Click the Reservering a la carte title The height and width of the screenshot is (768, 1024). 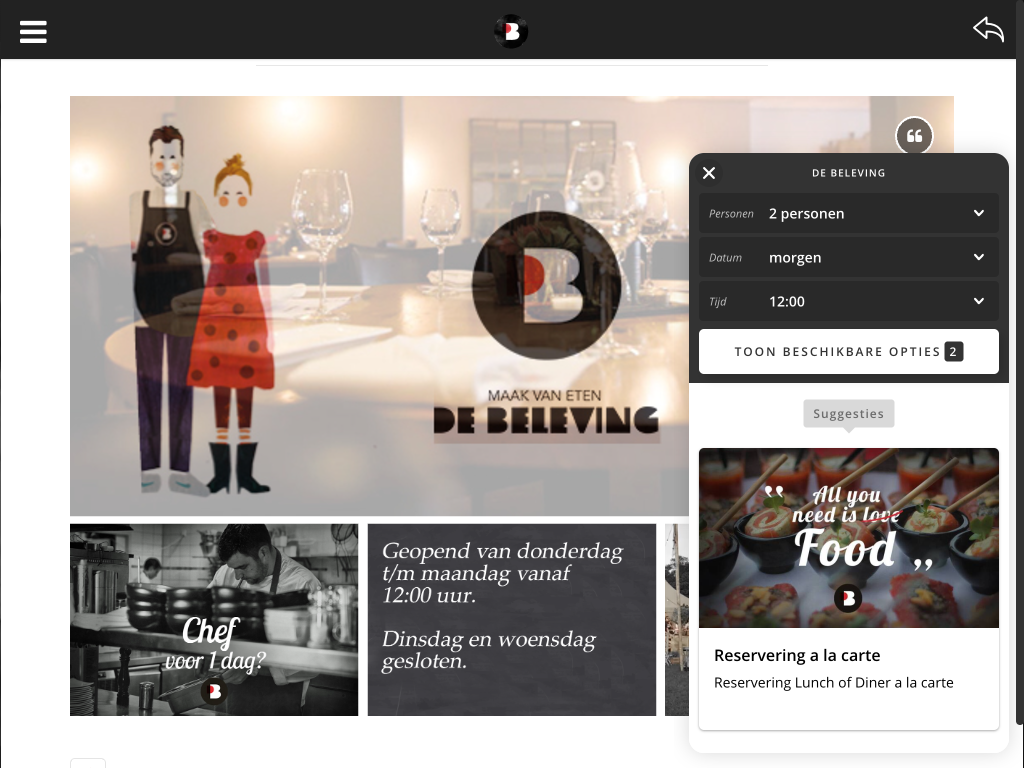click(797, 656)
